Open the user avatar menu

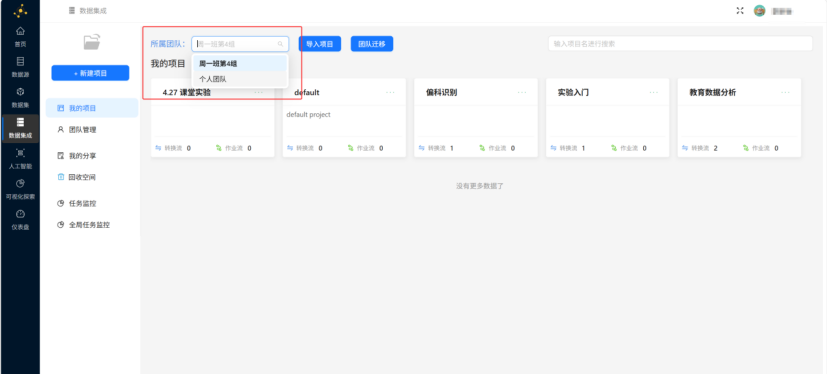[759, 11]
